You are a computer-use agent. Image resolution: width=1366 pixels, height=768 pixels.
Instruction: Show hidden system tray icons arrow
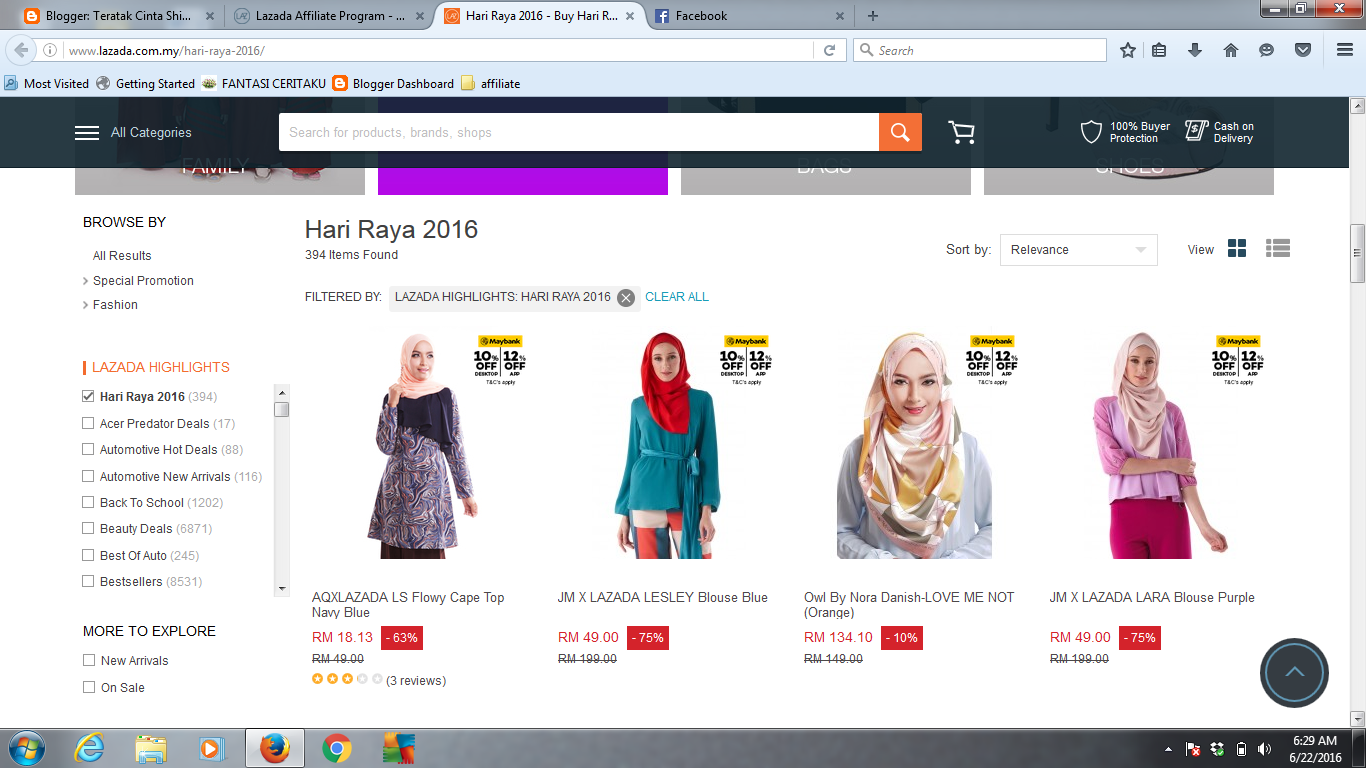click(x=1168, y=749)
